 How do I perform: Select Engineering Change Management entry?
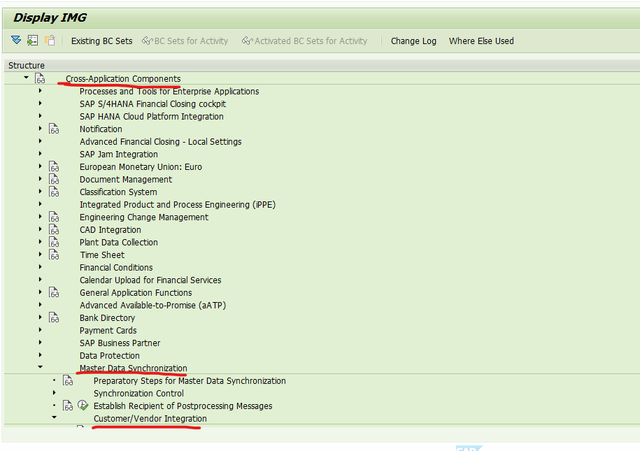[x=144, y=217]
